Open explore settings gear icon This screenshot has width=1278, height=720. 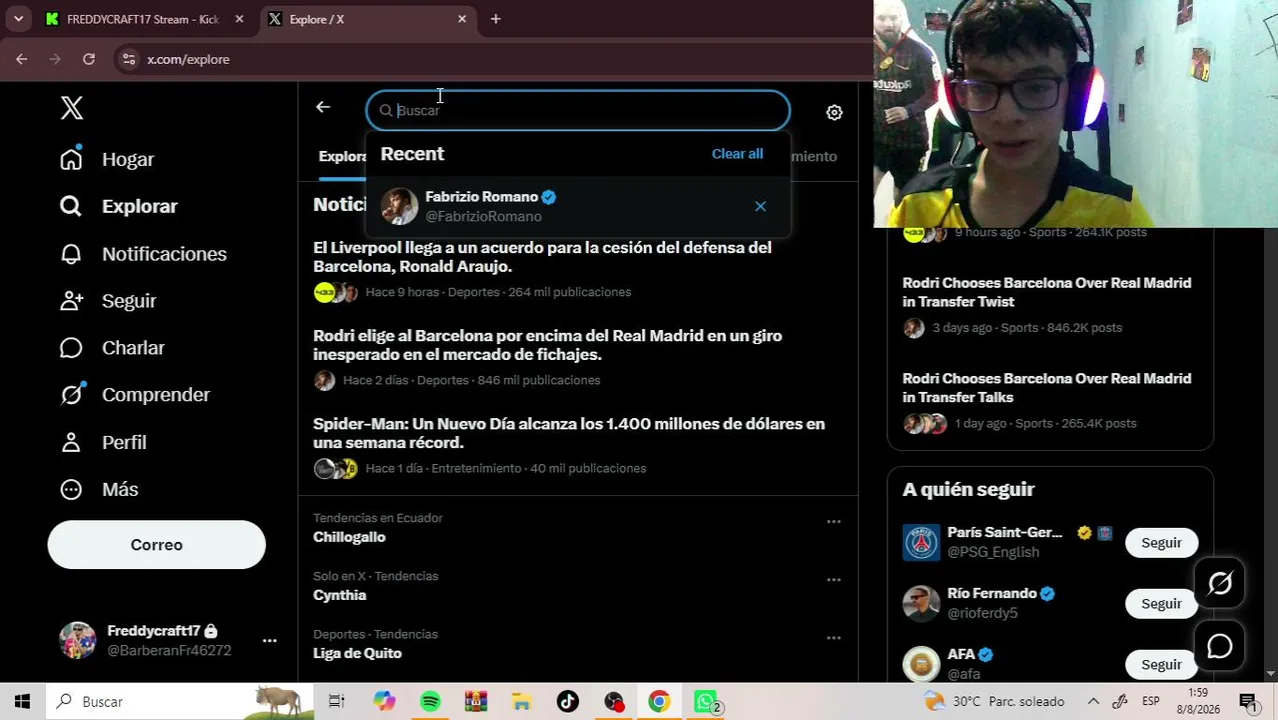[834, 112]
